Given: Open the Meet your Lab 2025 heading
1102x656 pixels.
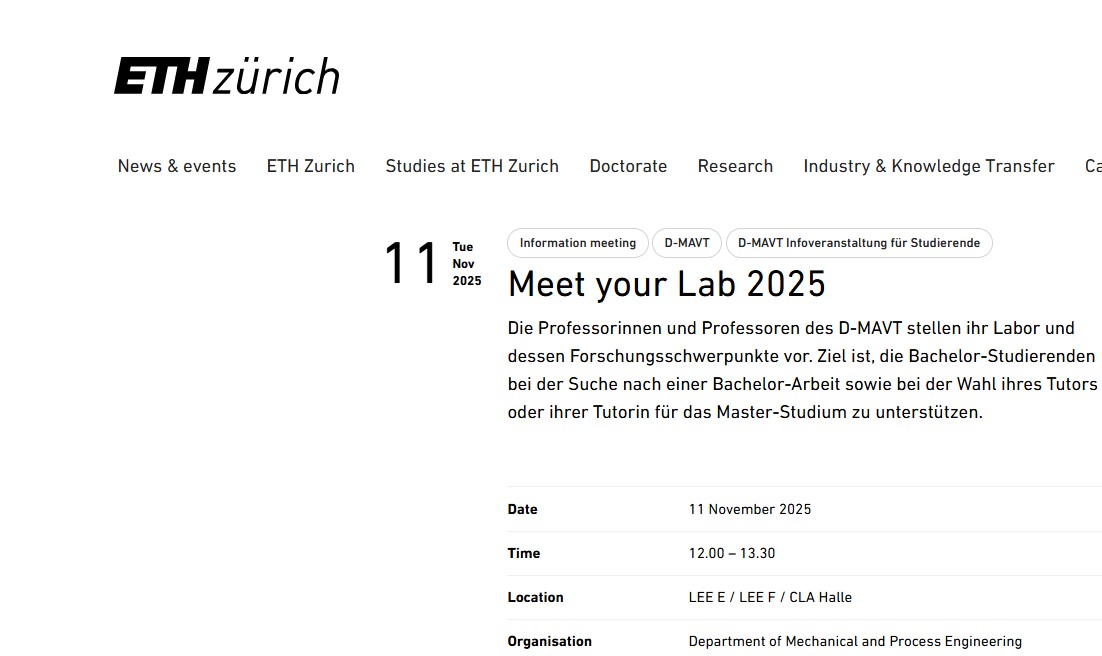Looking at the screenshot, I should [667, 284].
